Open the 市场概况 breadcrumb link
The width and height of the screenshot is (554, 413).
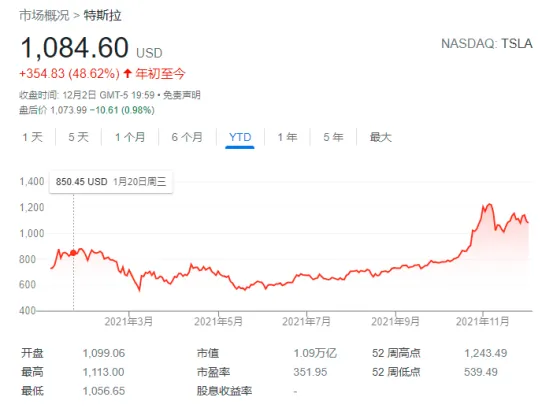coord(44,16)
